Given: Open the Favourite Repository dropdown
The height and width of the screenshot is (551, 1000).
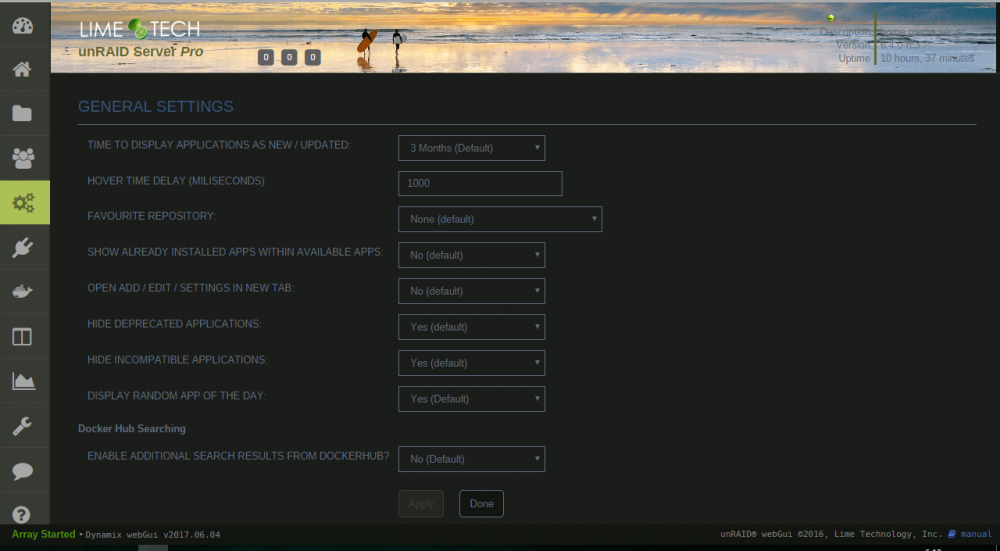Looking at the screenshot, I should [x=500, y=219].
